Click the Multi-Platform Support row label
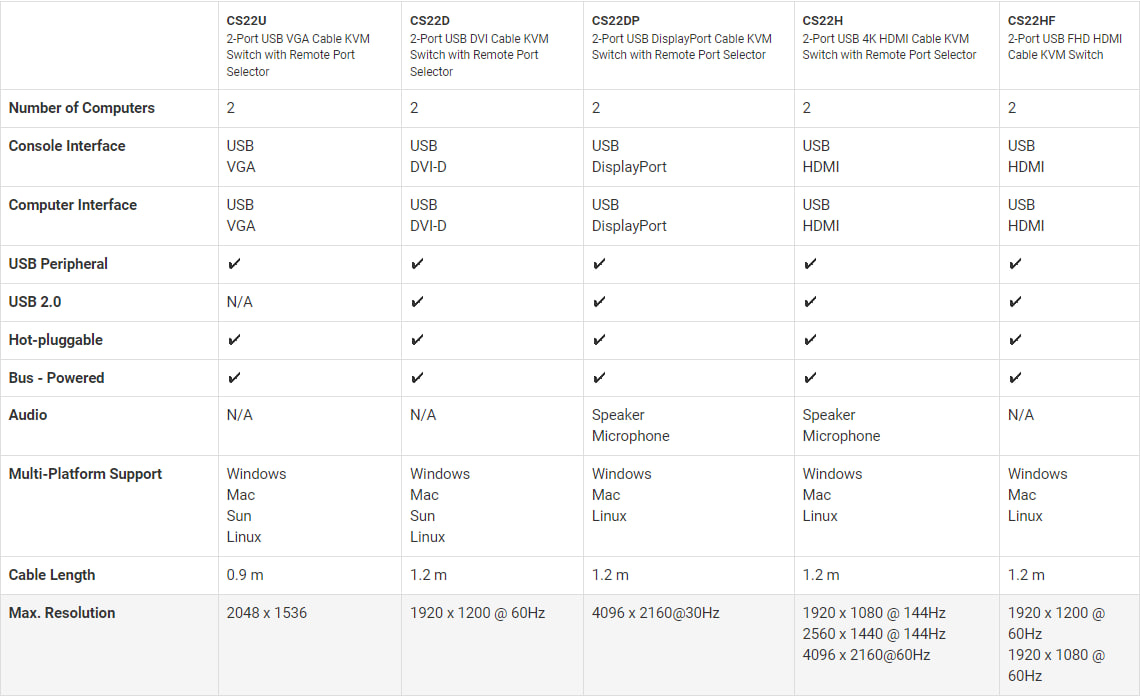Viewport: 1140px width, 696px height. [x=85, y=473]
